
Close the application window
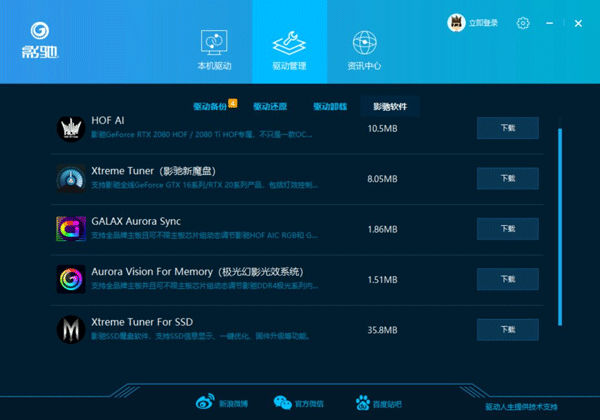pos(578,23)
